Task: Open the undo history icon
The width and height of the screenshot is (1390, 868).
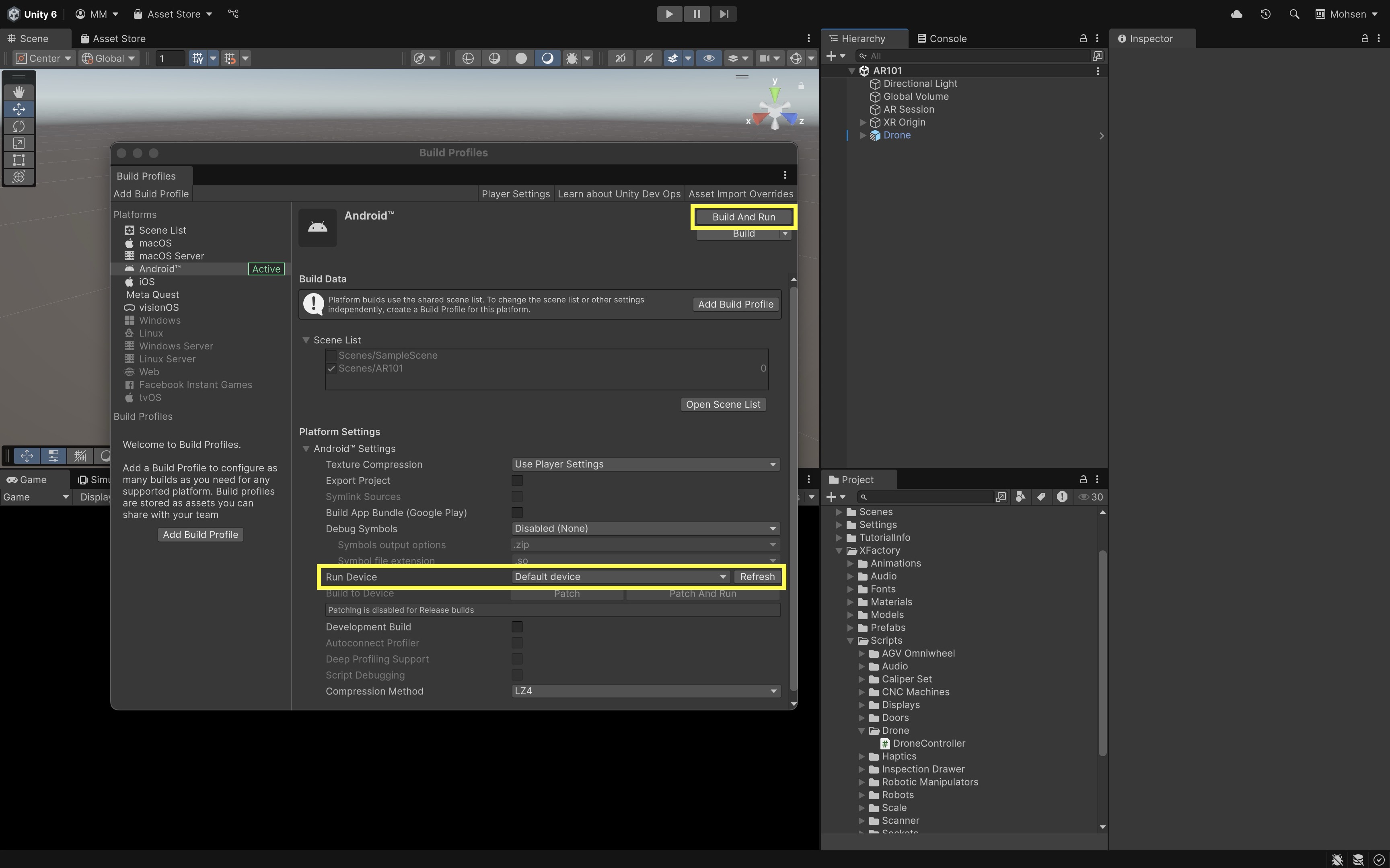Action: tap(1265, 14)
